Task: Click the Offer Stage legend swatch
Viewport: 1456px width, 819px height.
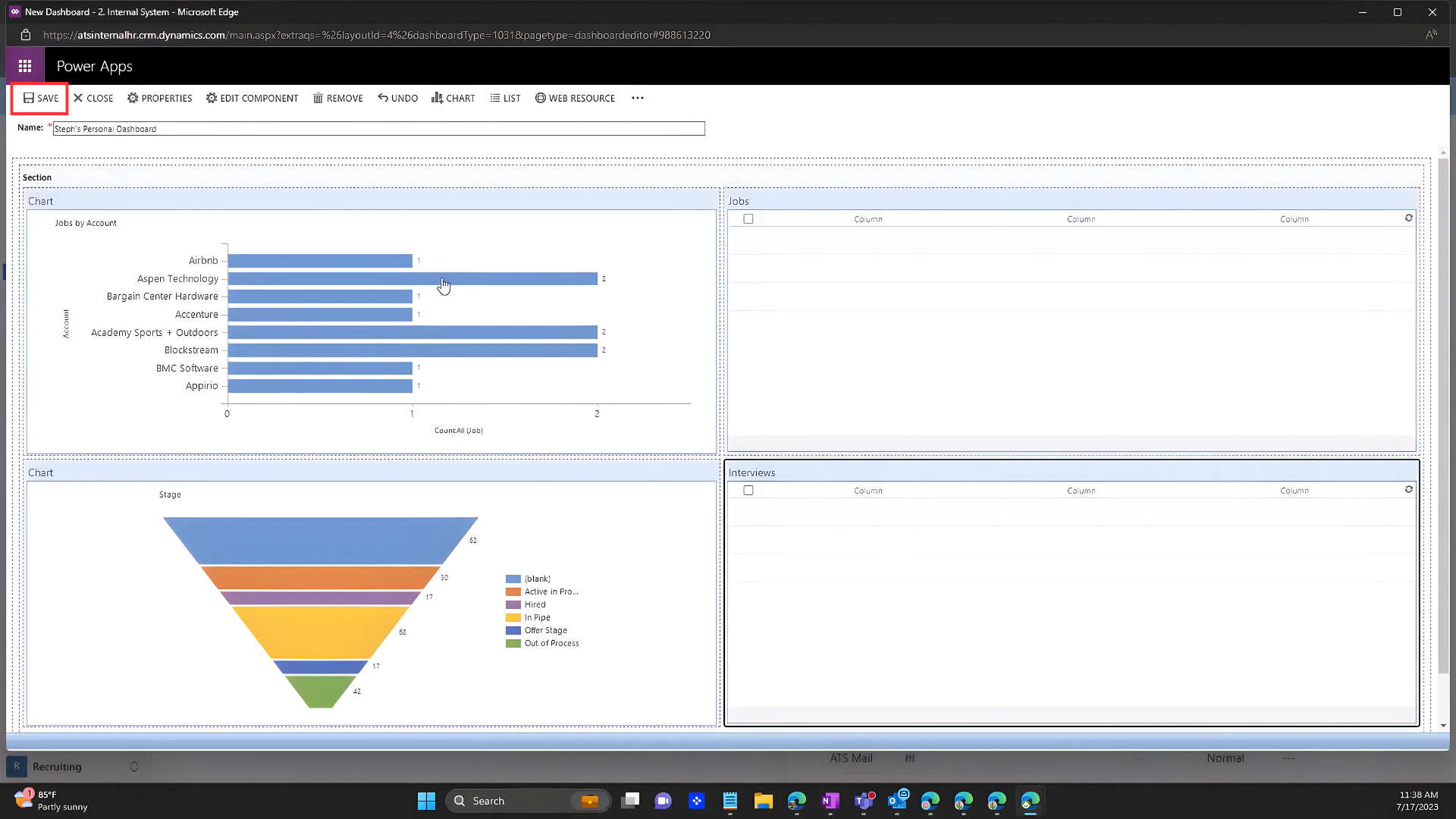Action: tap(513, 631)
